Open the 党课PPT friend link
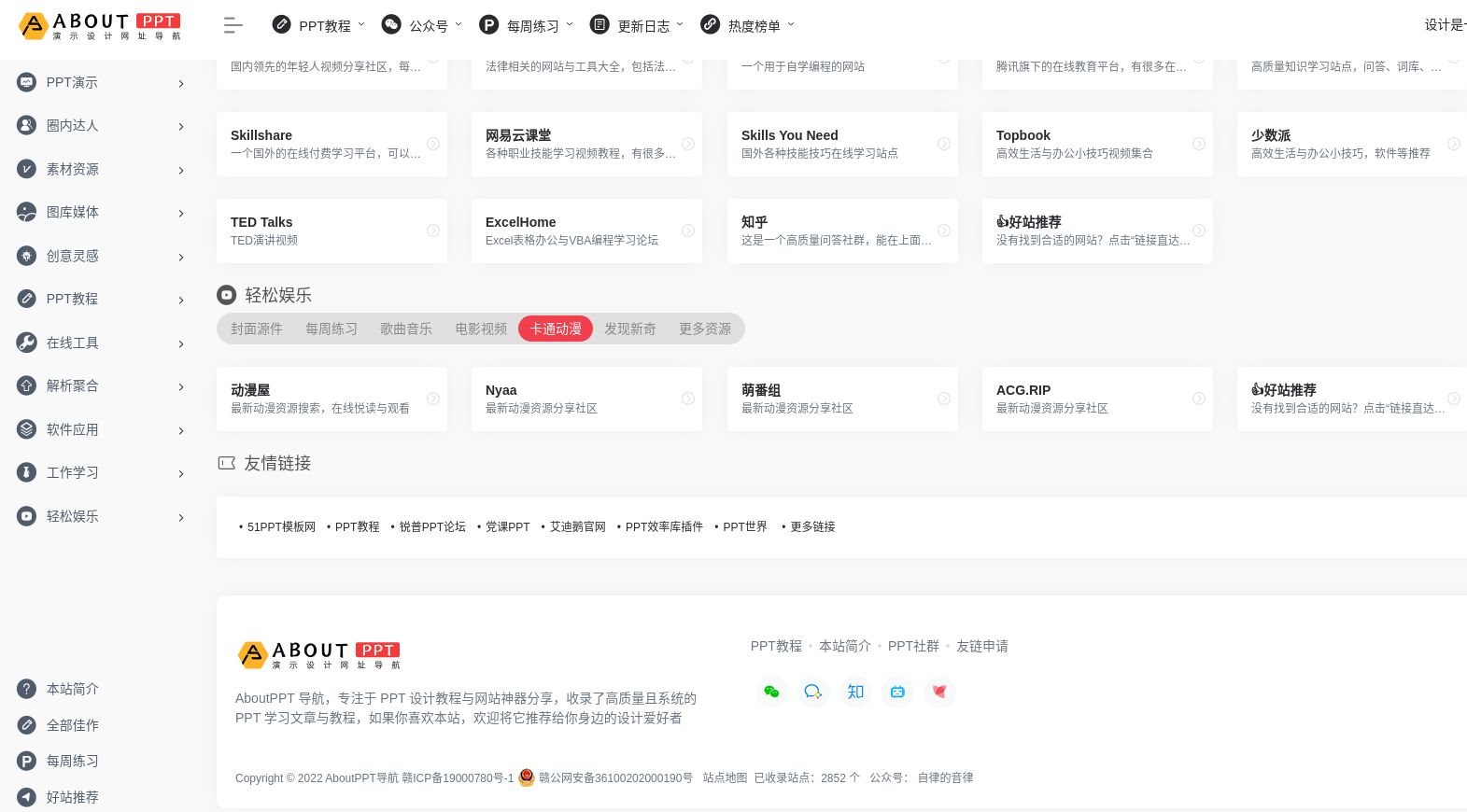The width and height of the screenshot is (1467, 812). (507, 526)
